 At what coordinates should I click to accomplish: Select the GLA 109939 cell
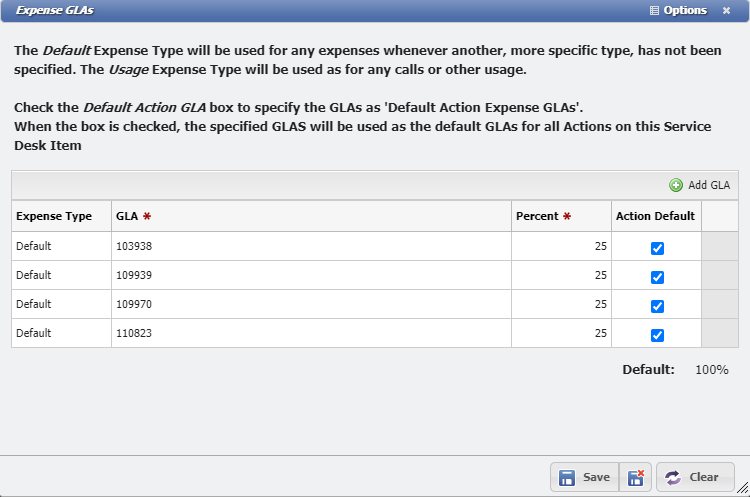coord(310,275)
